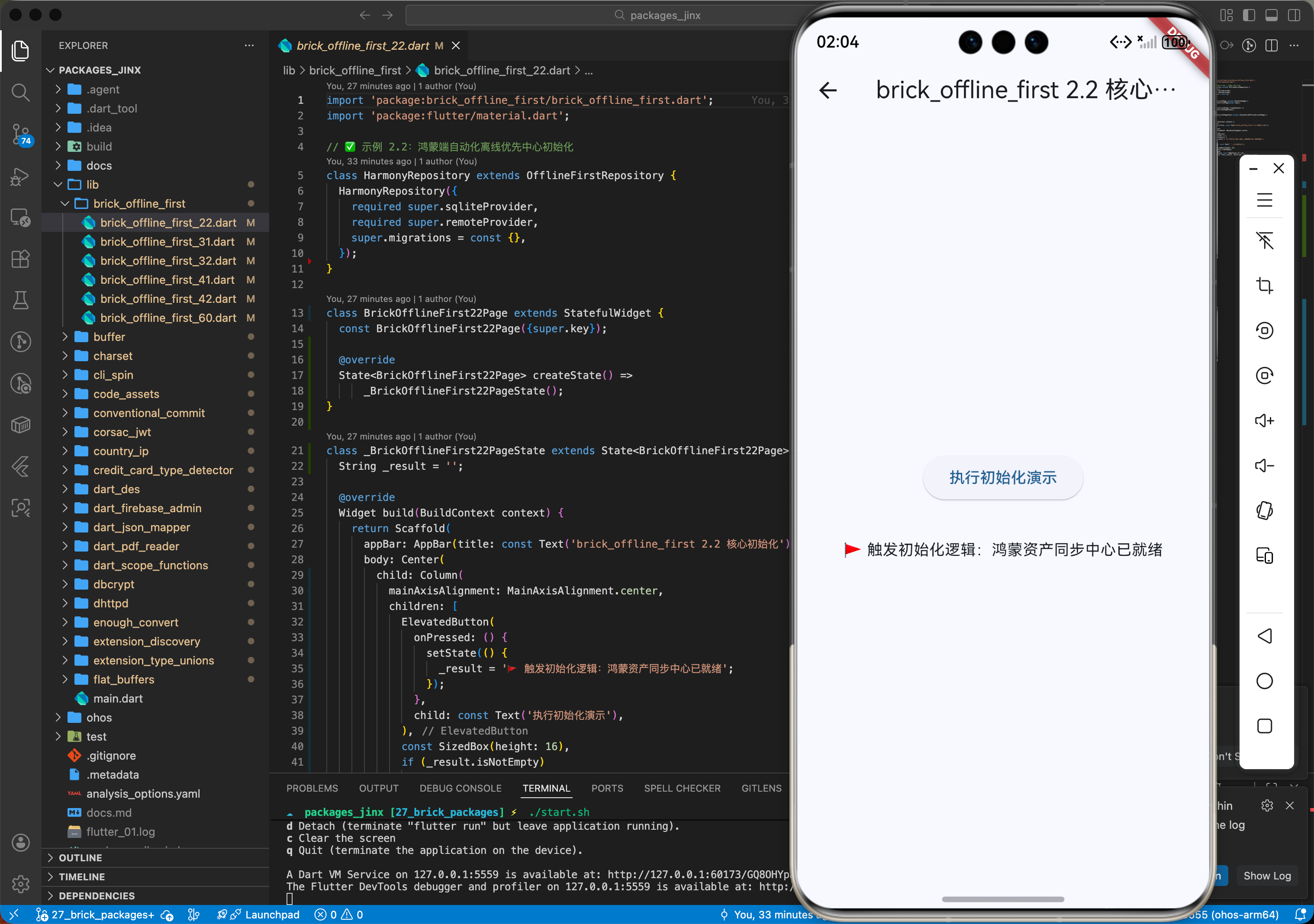
Task: Toggle primary side bar layout icon
Action: point(1249,16)
